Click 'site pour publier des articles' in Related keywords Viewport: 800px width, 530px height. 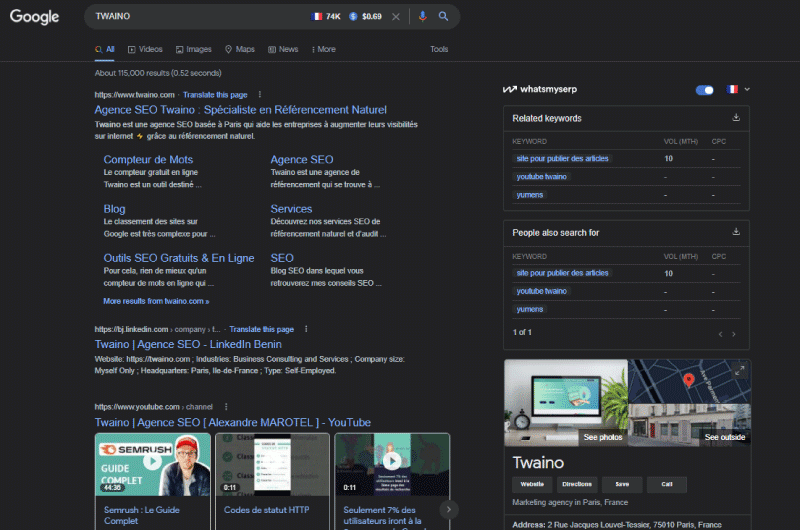pyautogui.click(x=562, y=159)
